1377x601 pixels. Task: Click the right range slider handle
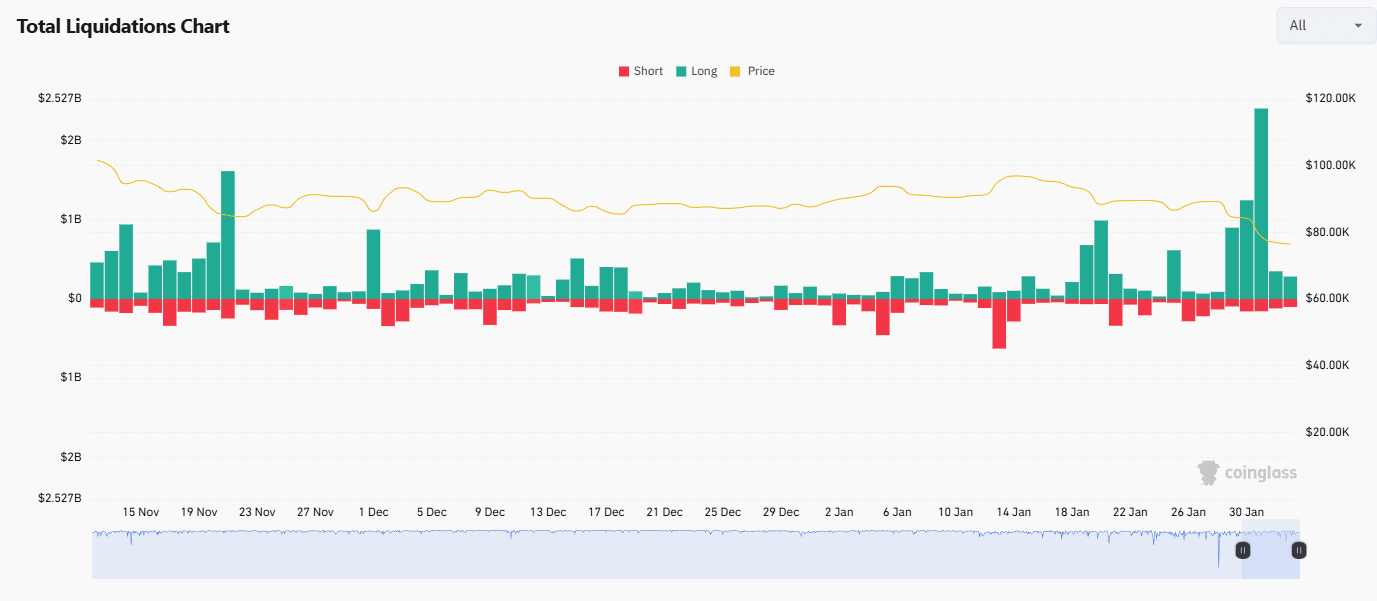click(1299, 550)
